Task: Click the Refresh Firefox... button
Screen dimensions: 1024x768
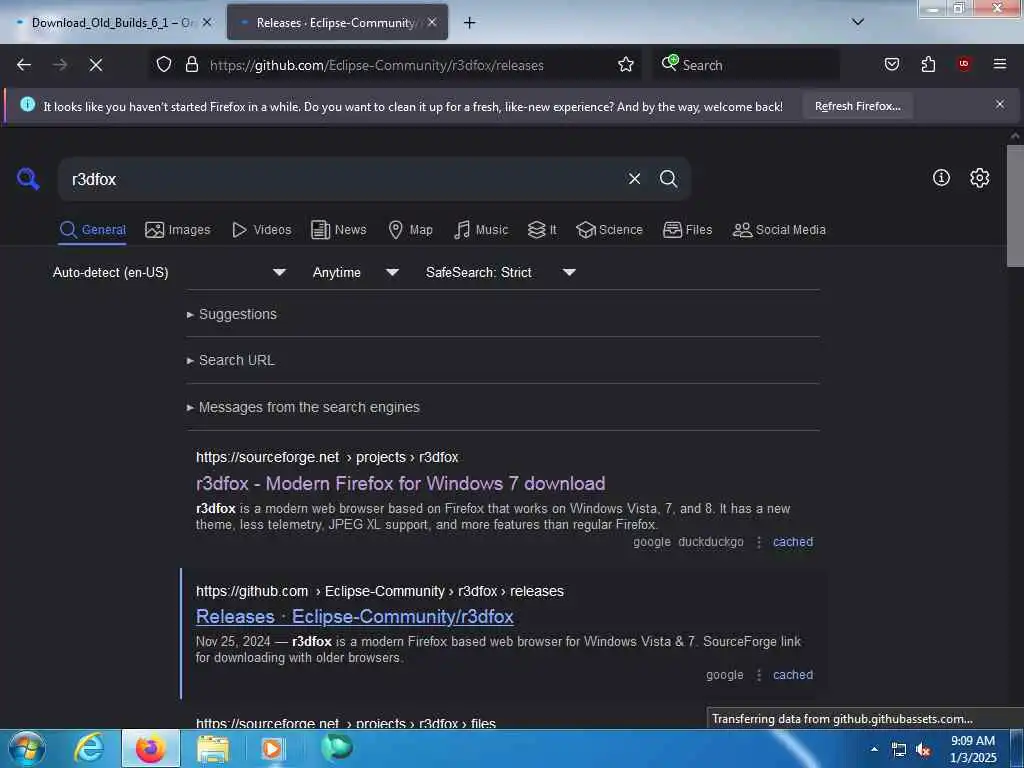Action: click(x=857, y=106)
